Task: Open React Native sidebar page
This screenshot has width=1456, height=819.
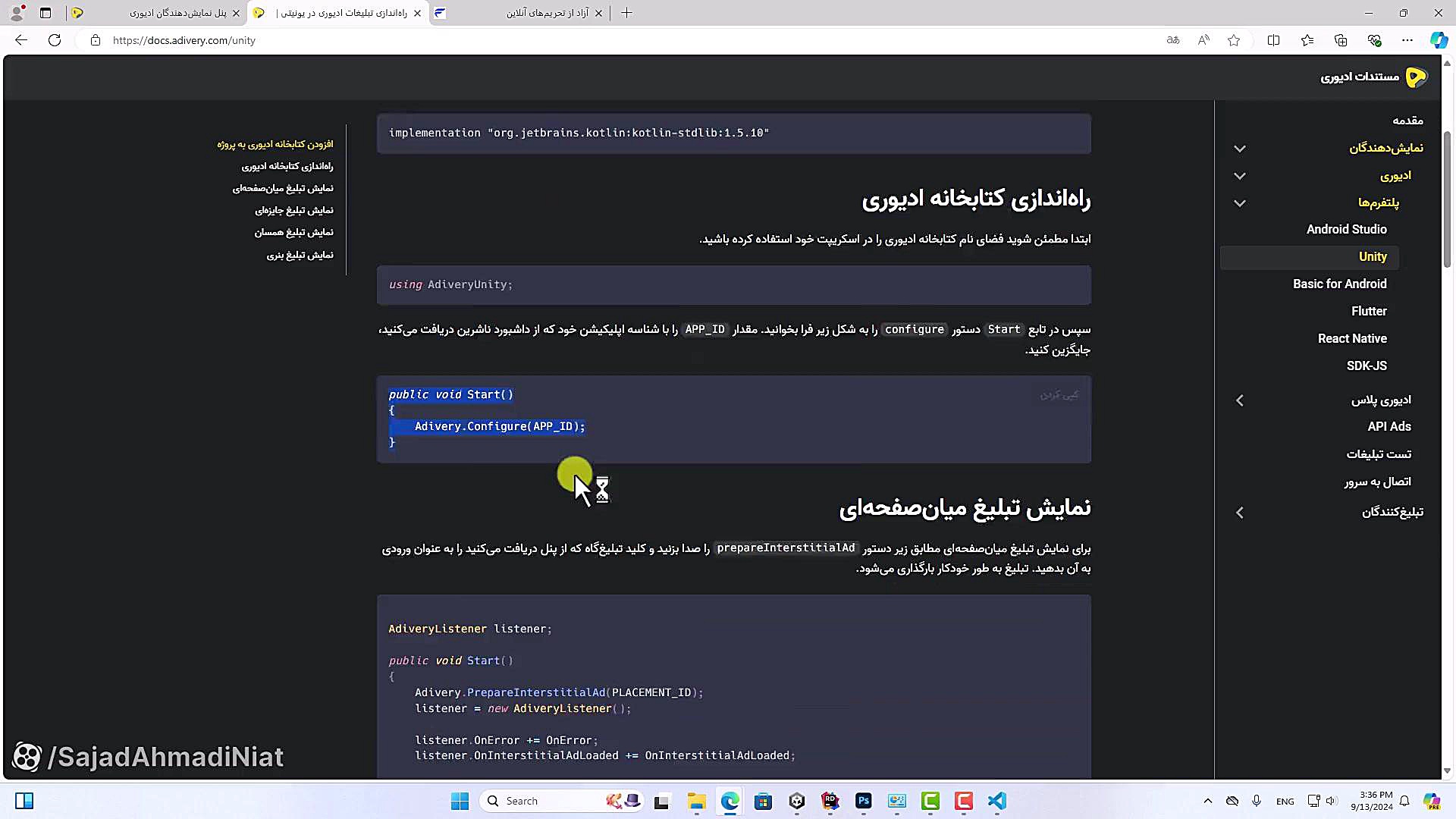Action: click(x=1352, y=338)
